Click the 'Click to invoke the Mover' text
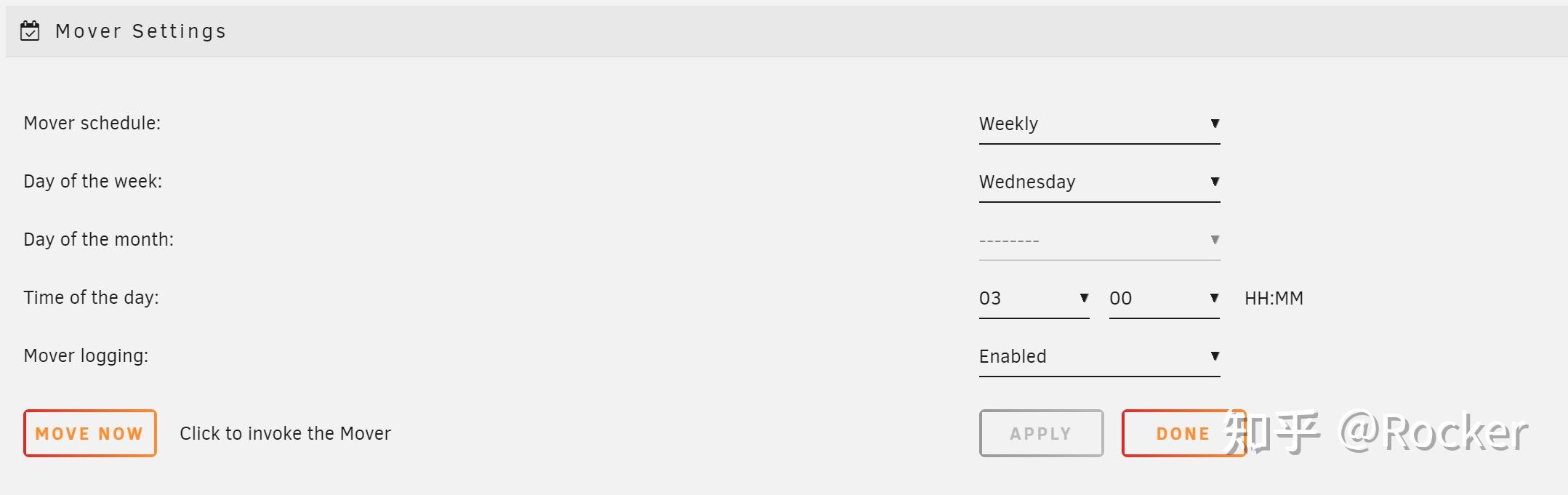 (x=285, y=434)
